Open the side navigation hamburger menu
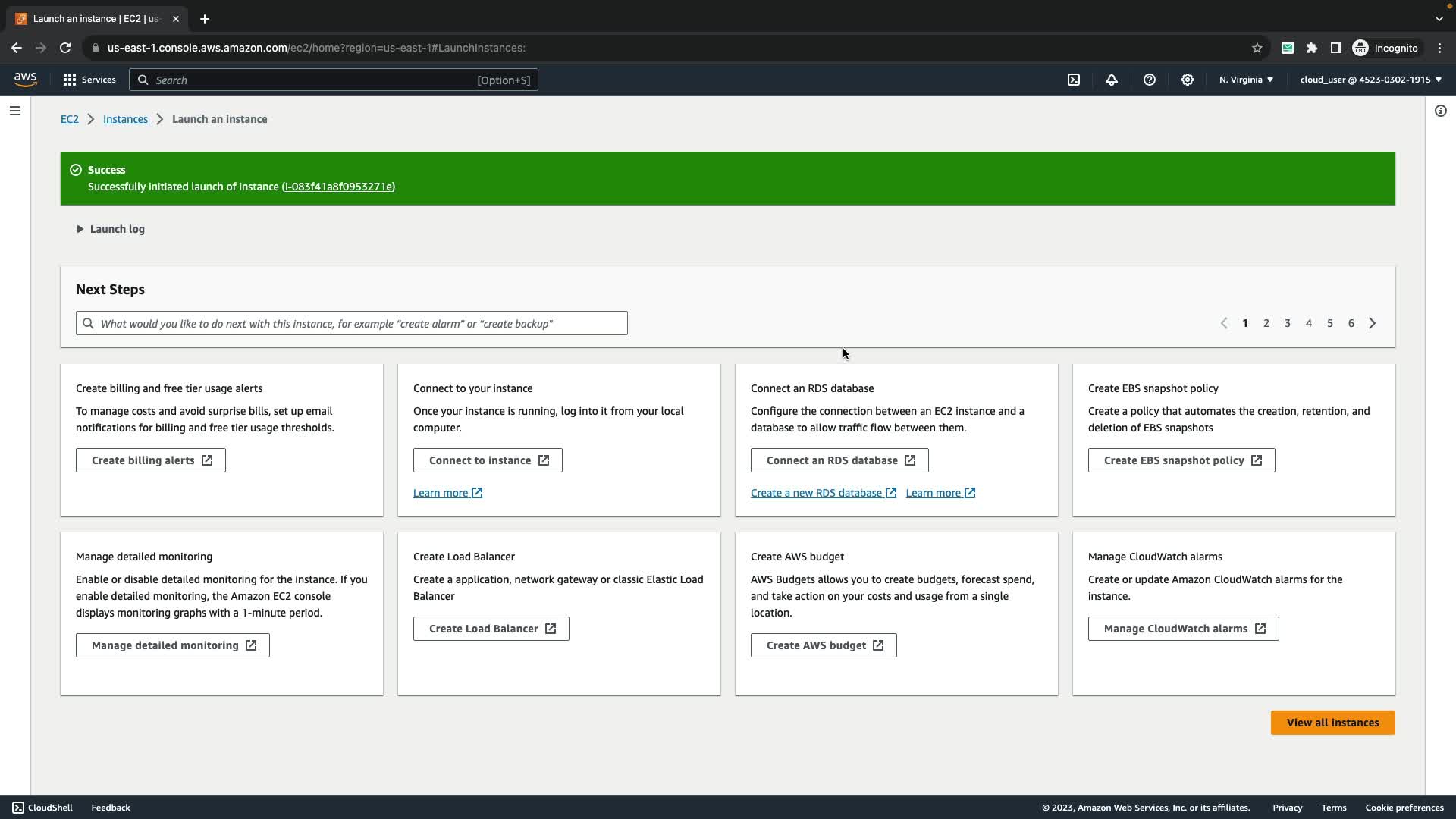 click(x=15, y=111)
